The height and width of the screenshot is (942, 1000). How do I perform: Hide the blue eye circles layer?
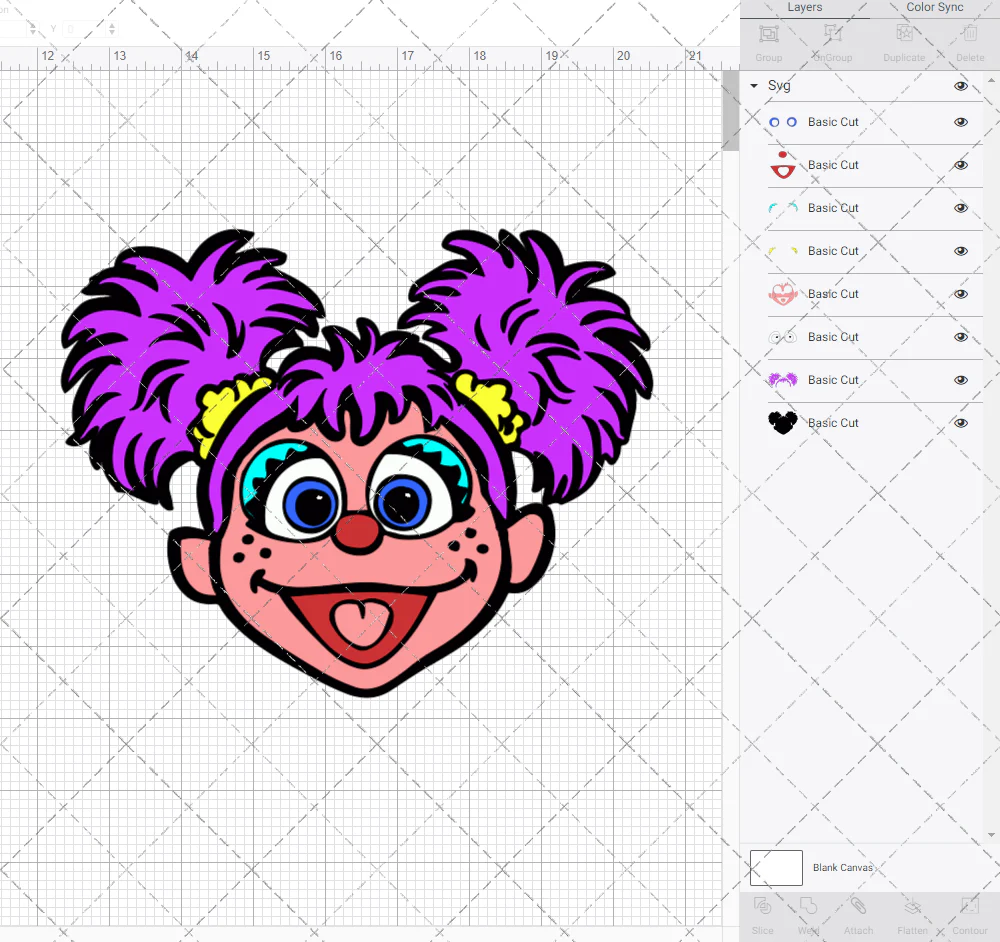961,122
